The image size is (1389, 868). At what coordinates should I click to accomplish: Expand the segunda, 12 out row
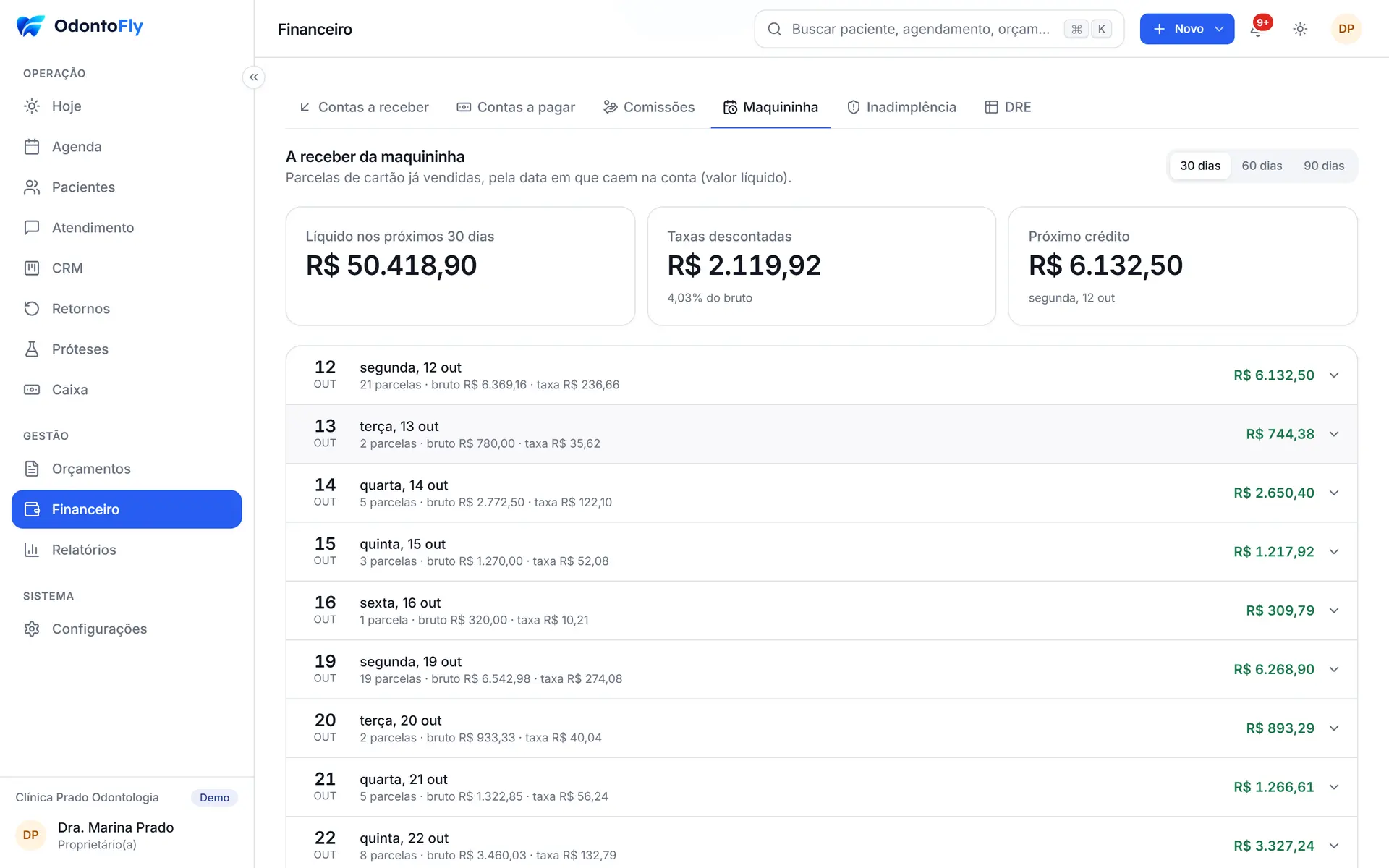(821, 375)
